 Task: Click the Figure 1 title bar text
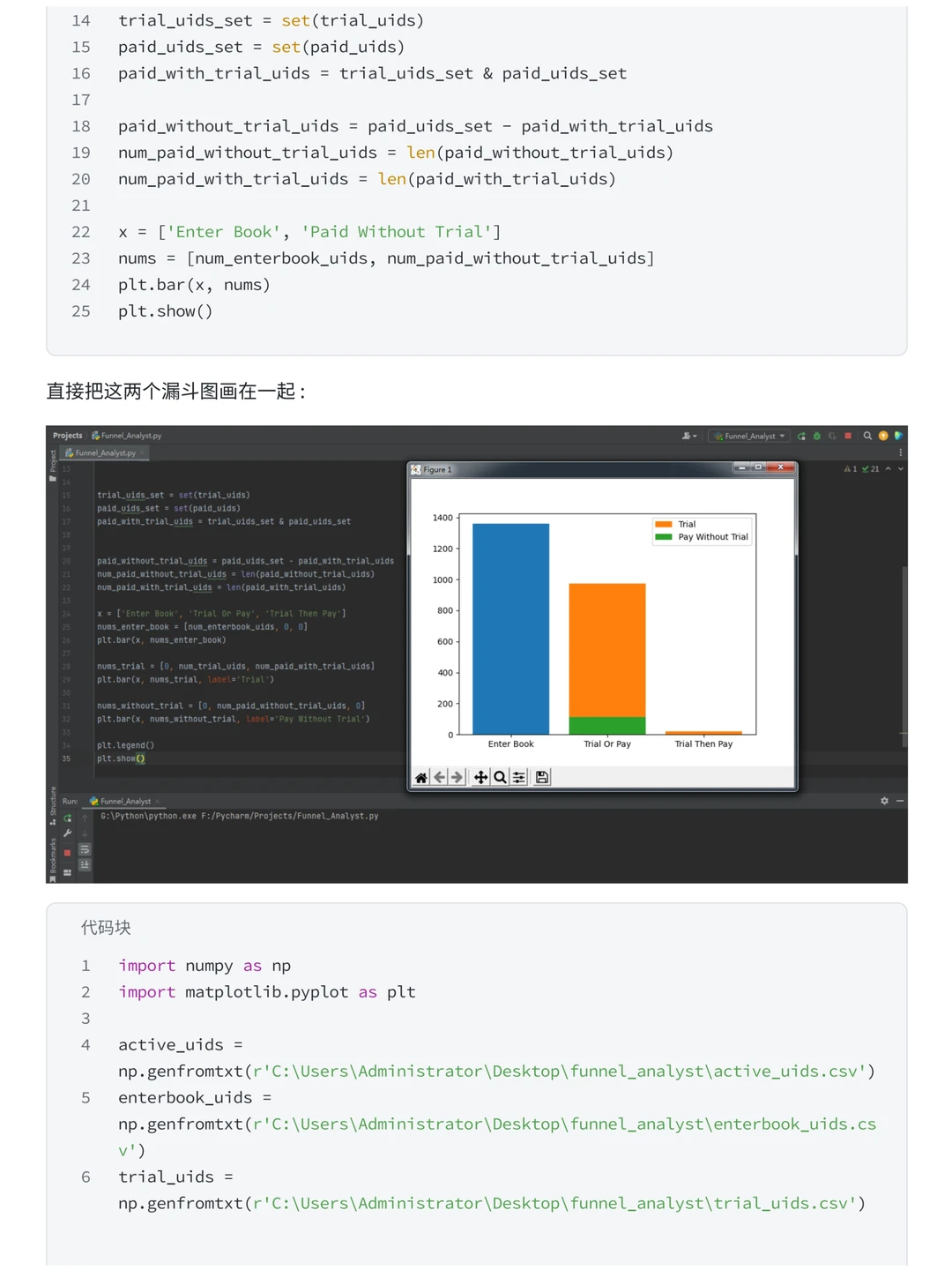point(437,469)
